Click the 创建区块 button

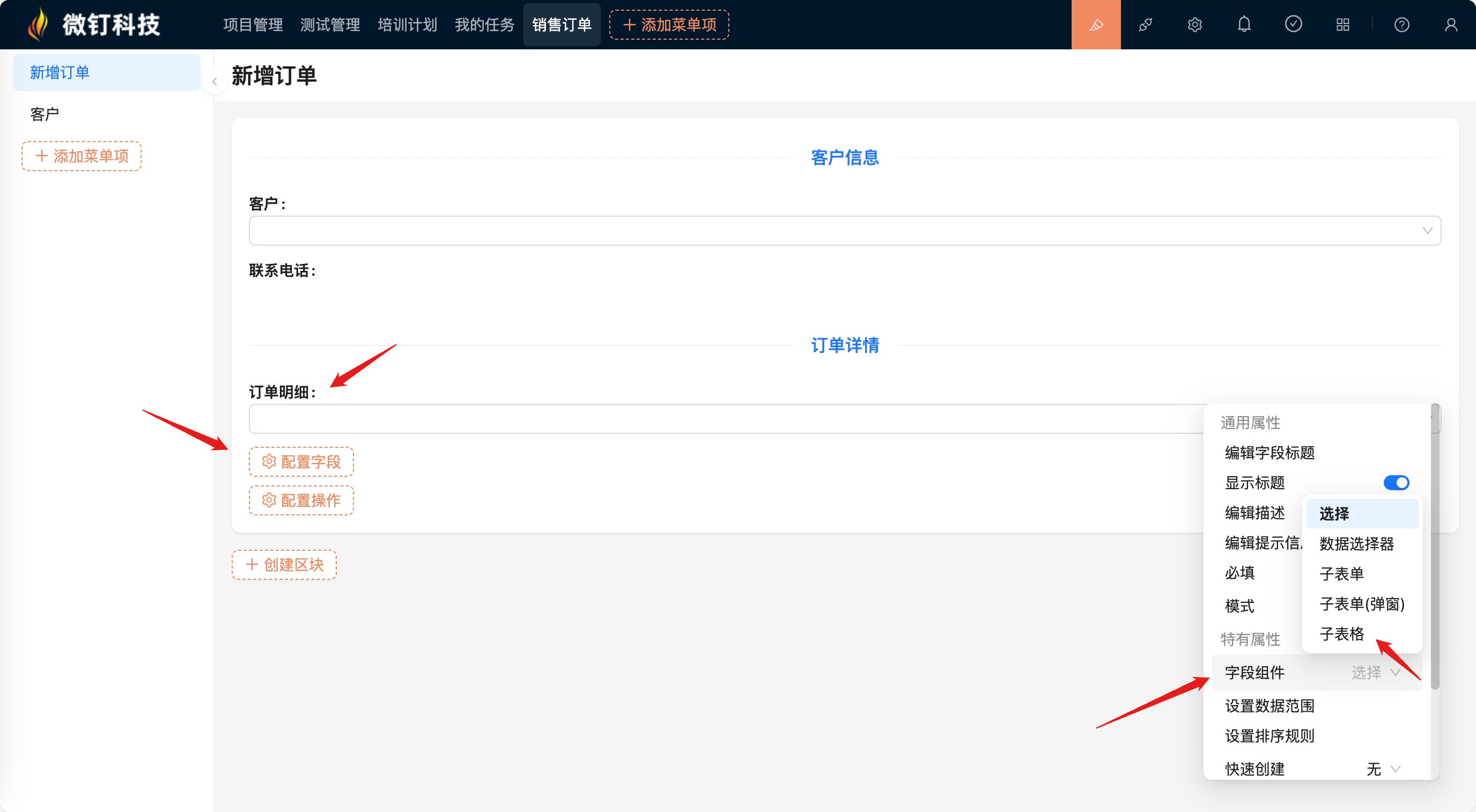click(284, 564)
